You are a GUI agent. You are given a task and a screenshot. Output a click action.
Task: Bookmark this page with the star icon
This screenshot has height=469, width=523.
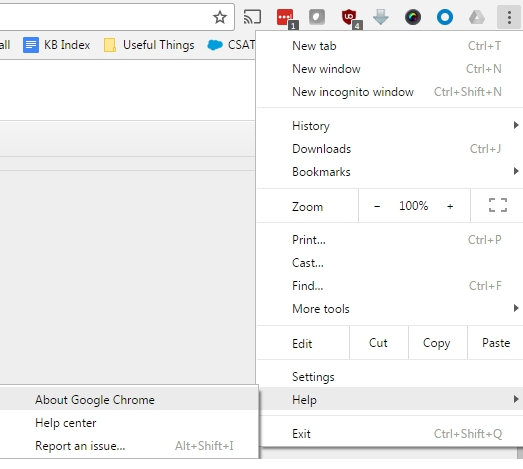click(220, 17)
